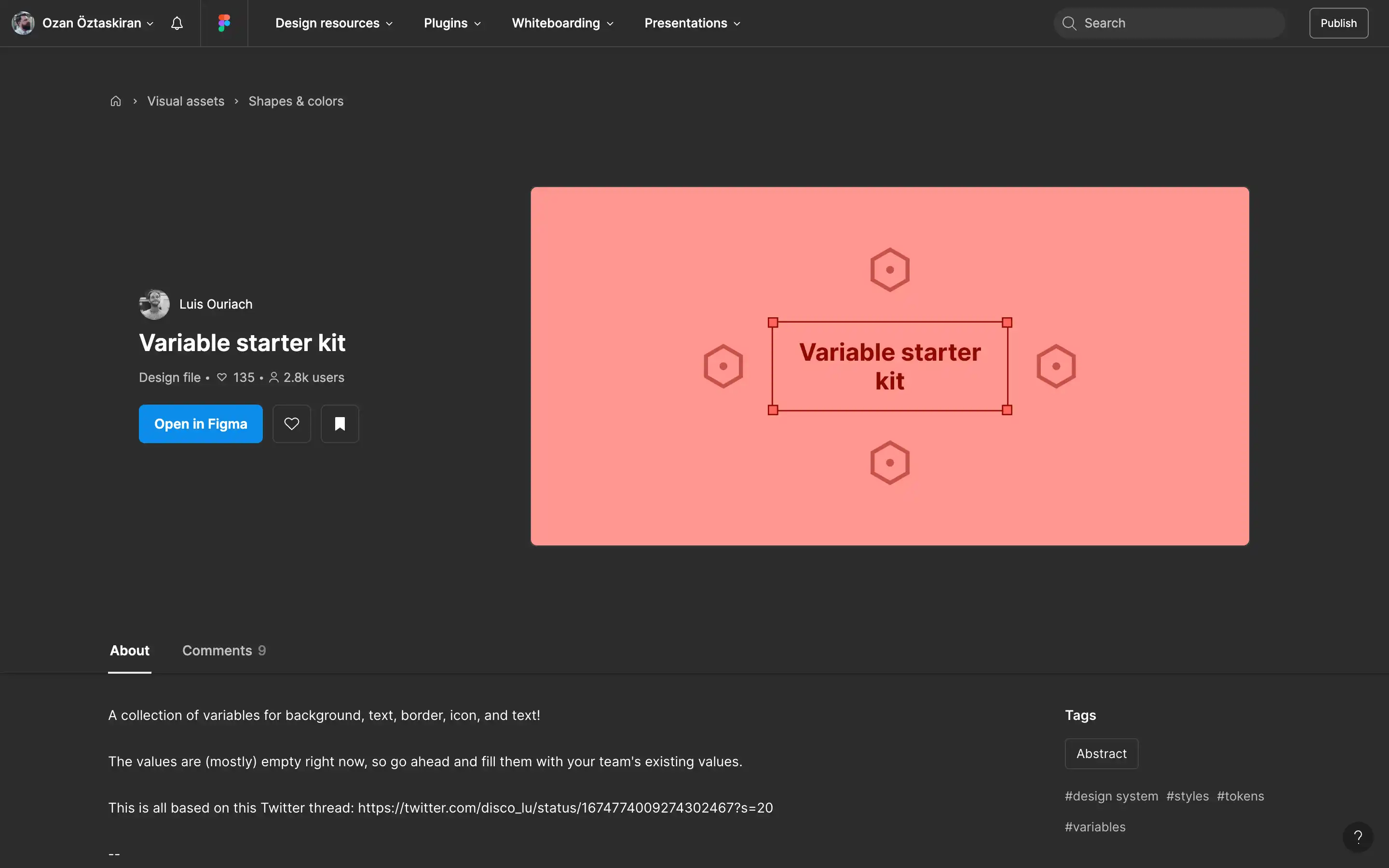
Task: Open the Design resources menu
Action: pos(334,23)
